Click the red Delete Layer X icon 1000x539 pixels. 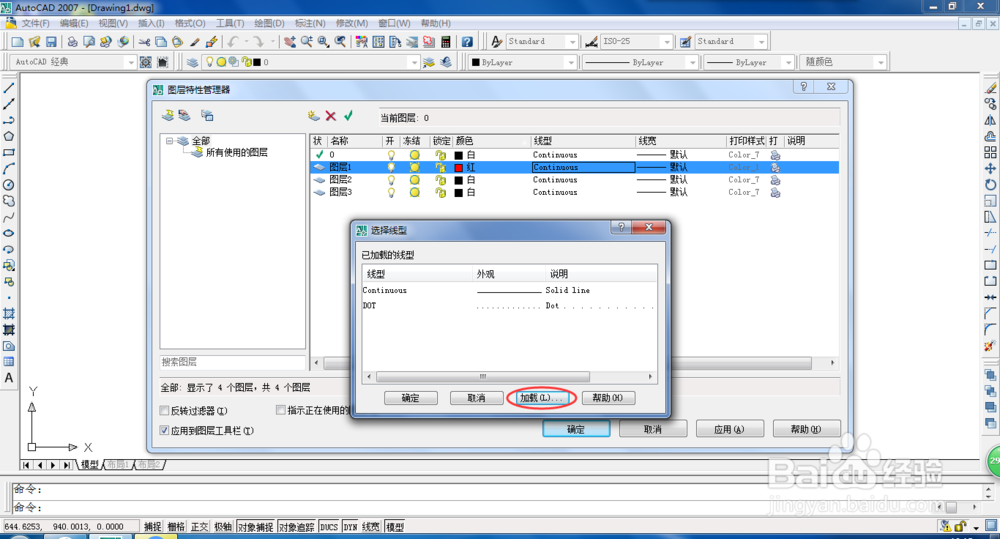coord(330,115)
